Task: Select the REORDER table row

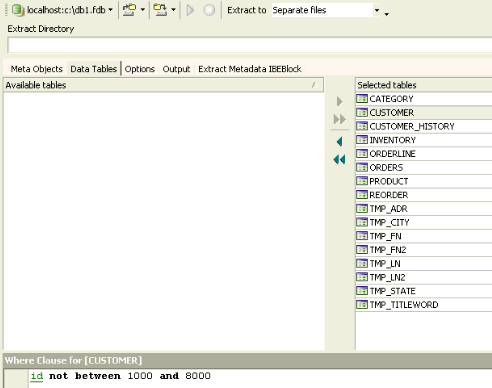Action: [x=424, y=195]
